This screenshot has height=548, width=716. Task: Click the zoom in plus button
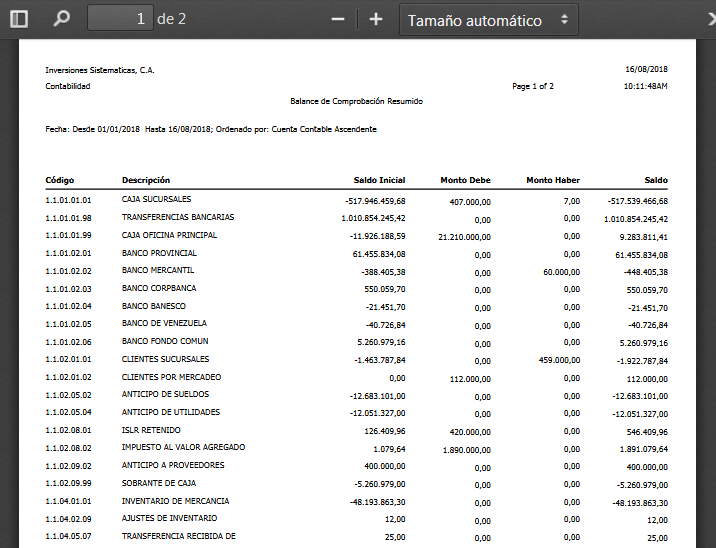click(376, 19)
